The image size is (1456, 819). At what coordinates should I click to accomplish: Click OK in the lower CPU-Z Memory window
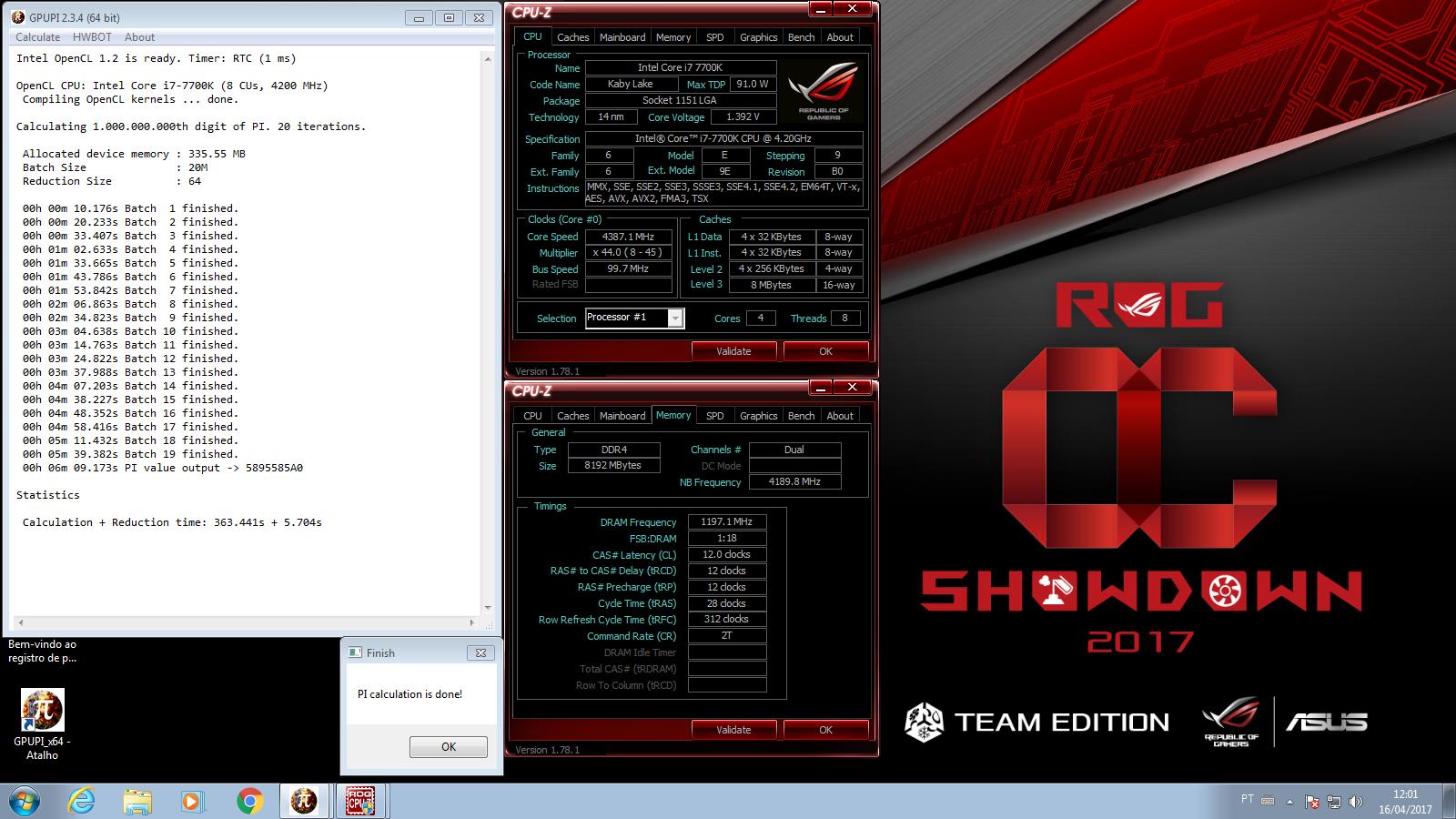[825, 730]
